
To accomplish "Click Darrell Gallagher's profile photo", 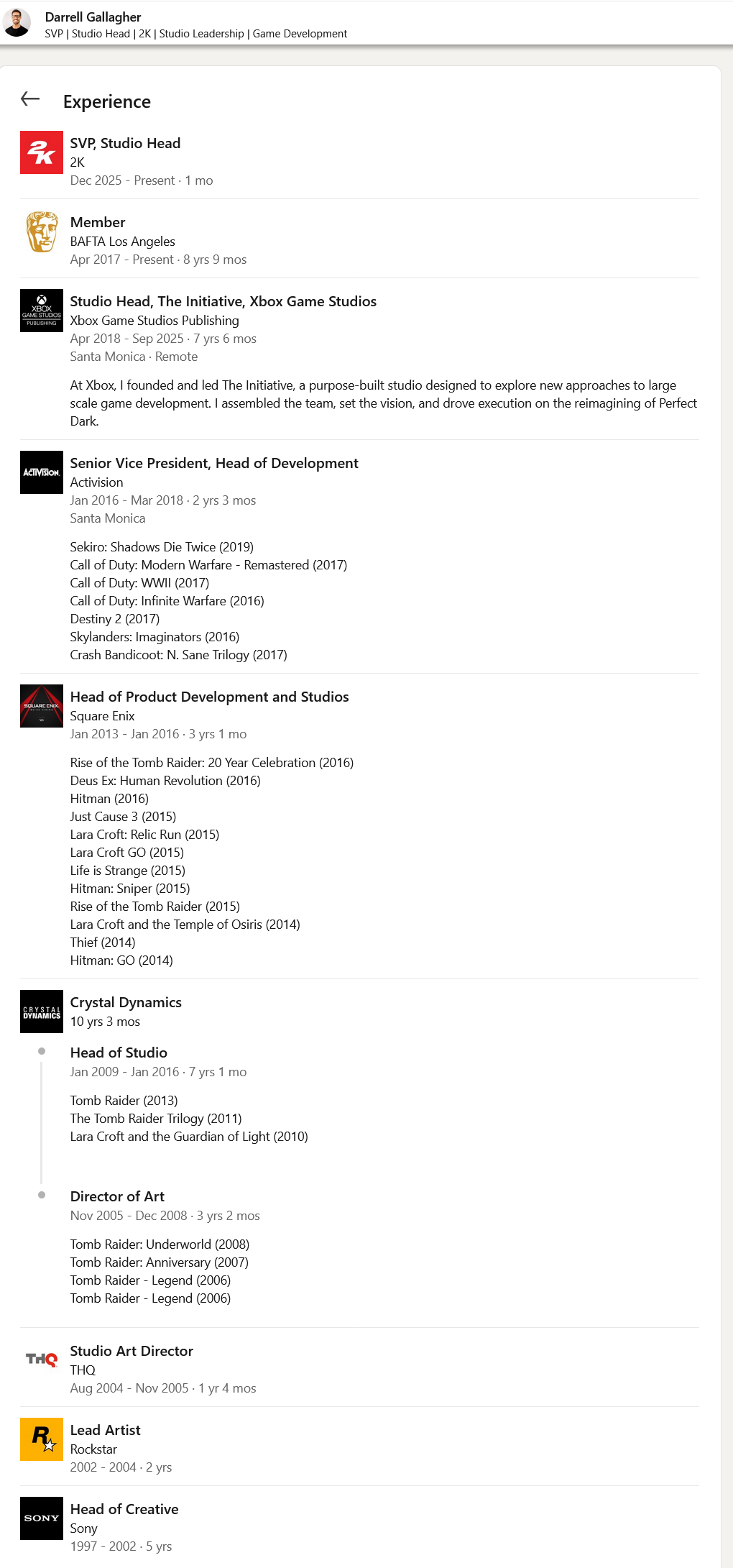I will click(x=17, y=23).
